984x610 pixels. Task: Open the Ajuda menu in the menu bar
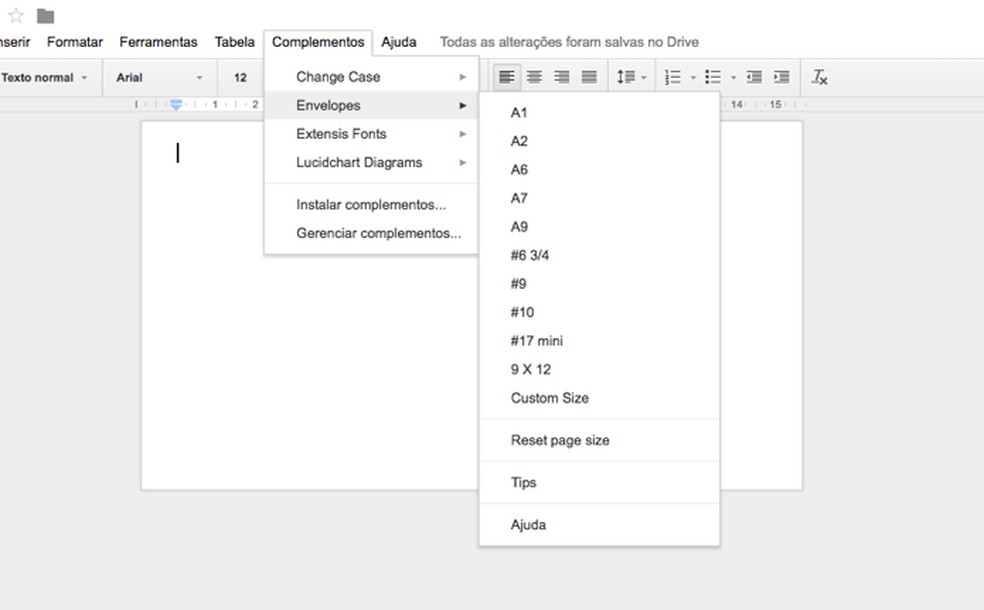[x=399, y=42]
